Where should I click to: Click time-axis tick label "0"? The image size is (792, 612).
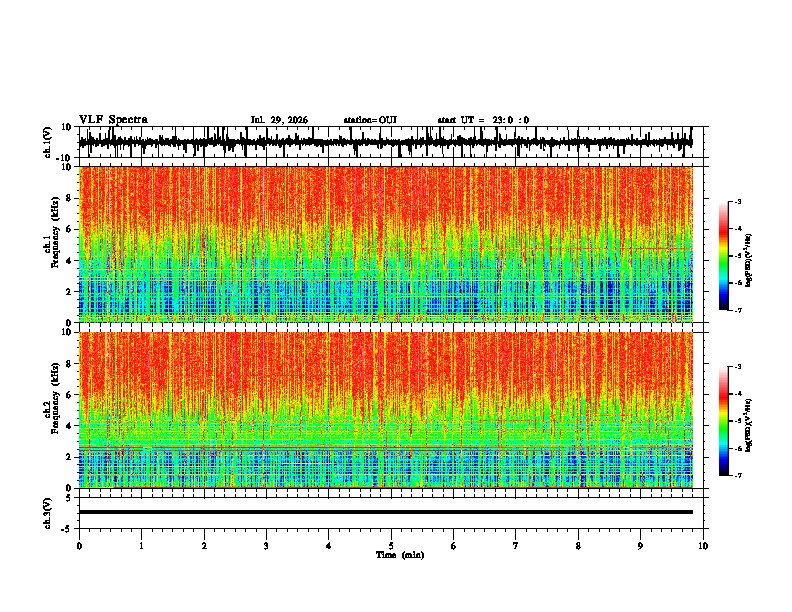pyautogui.click(x=79, y=546)
